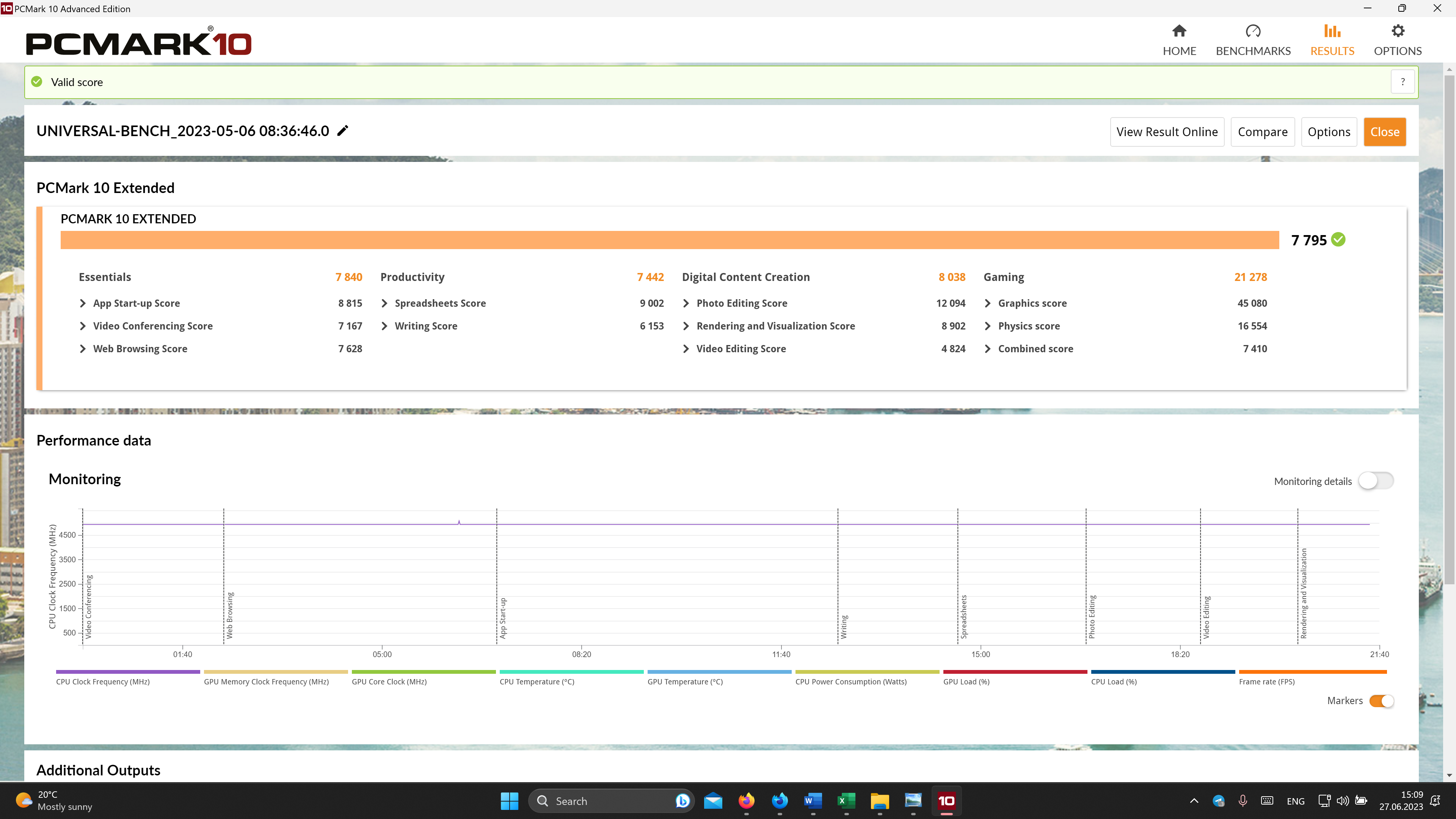
Task: Open the notification bell icon
Action: [x=1435, y=801]
